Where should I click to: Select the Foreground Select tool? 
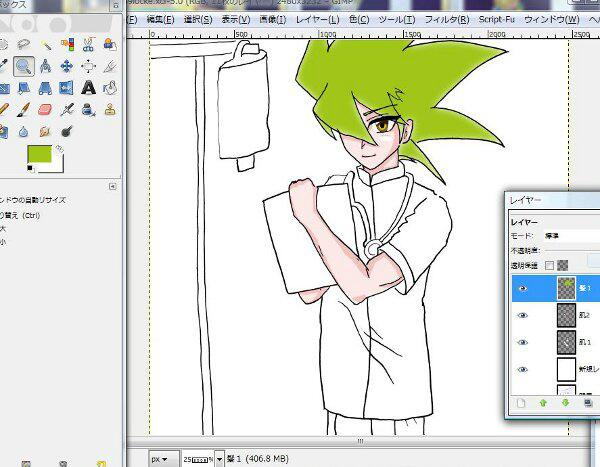tap(110, 45)
